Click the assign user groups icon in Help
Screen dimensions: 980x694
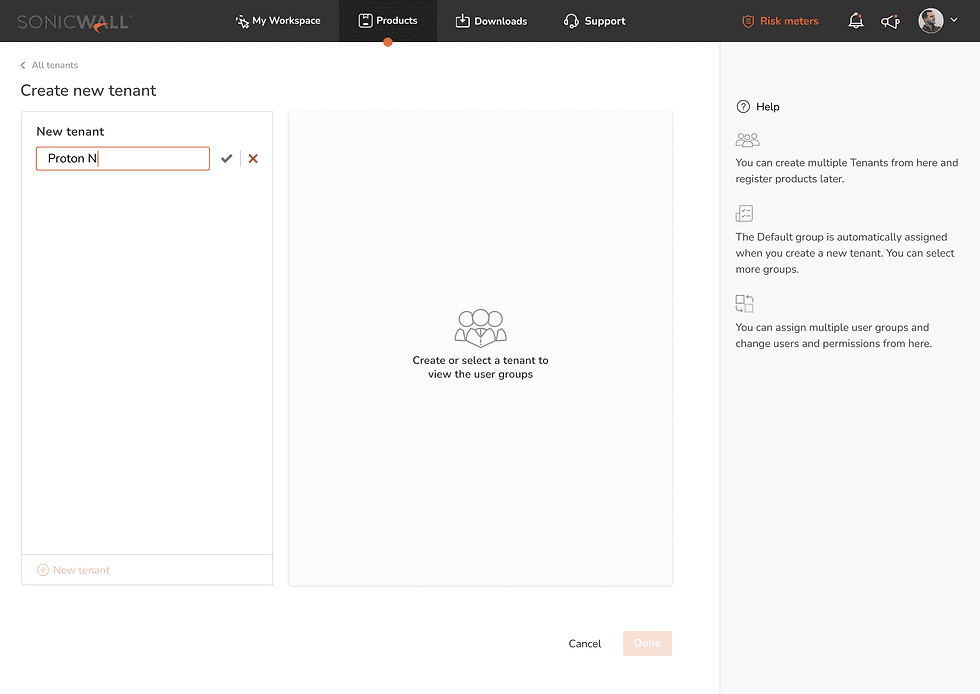(744, 304)
